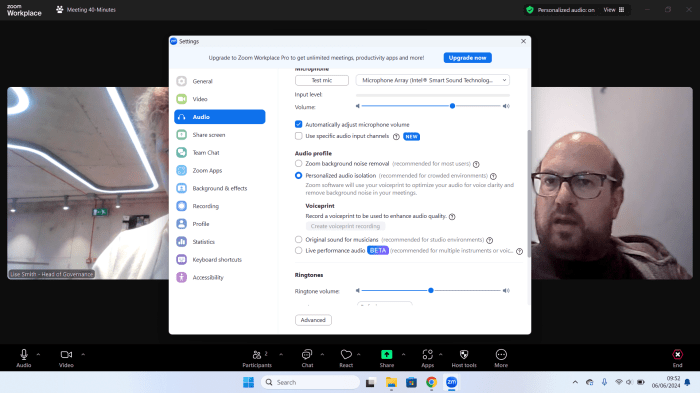Click Zoom icon in the taskbar

(451, 382)
